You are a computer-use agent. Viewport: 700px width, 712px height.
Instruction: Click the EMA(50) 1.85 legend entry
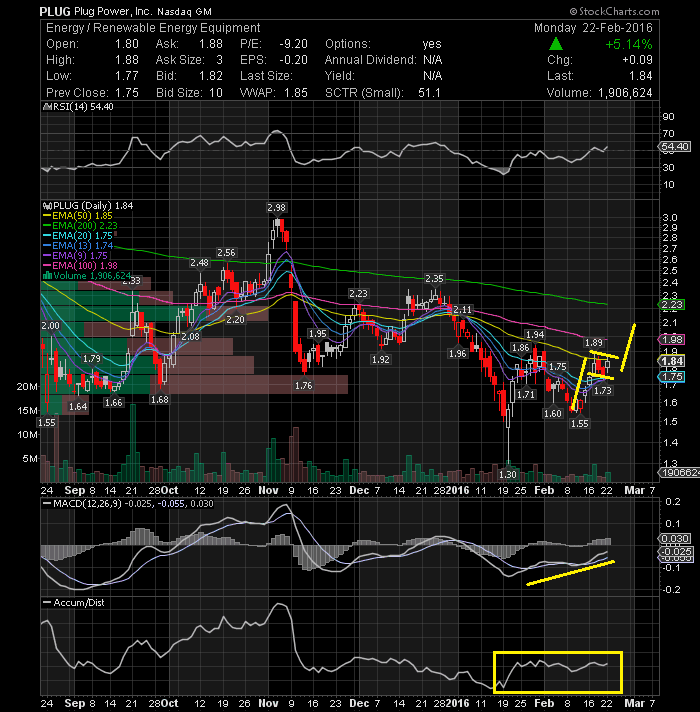tap(78, 216)
